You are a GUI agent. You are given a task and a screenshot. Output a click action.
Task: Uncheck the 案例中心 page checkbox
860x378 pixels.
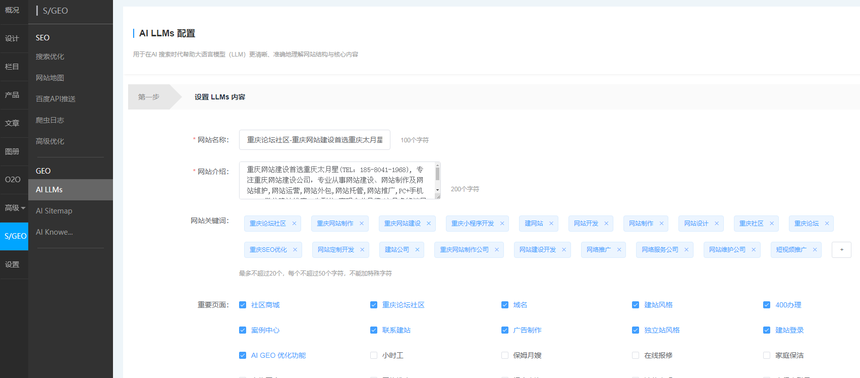point(242,330)
